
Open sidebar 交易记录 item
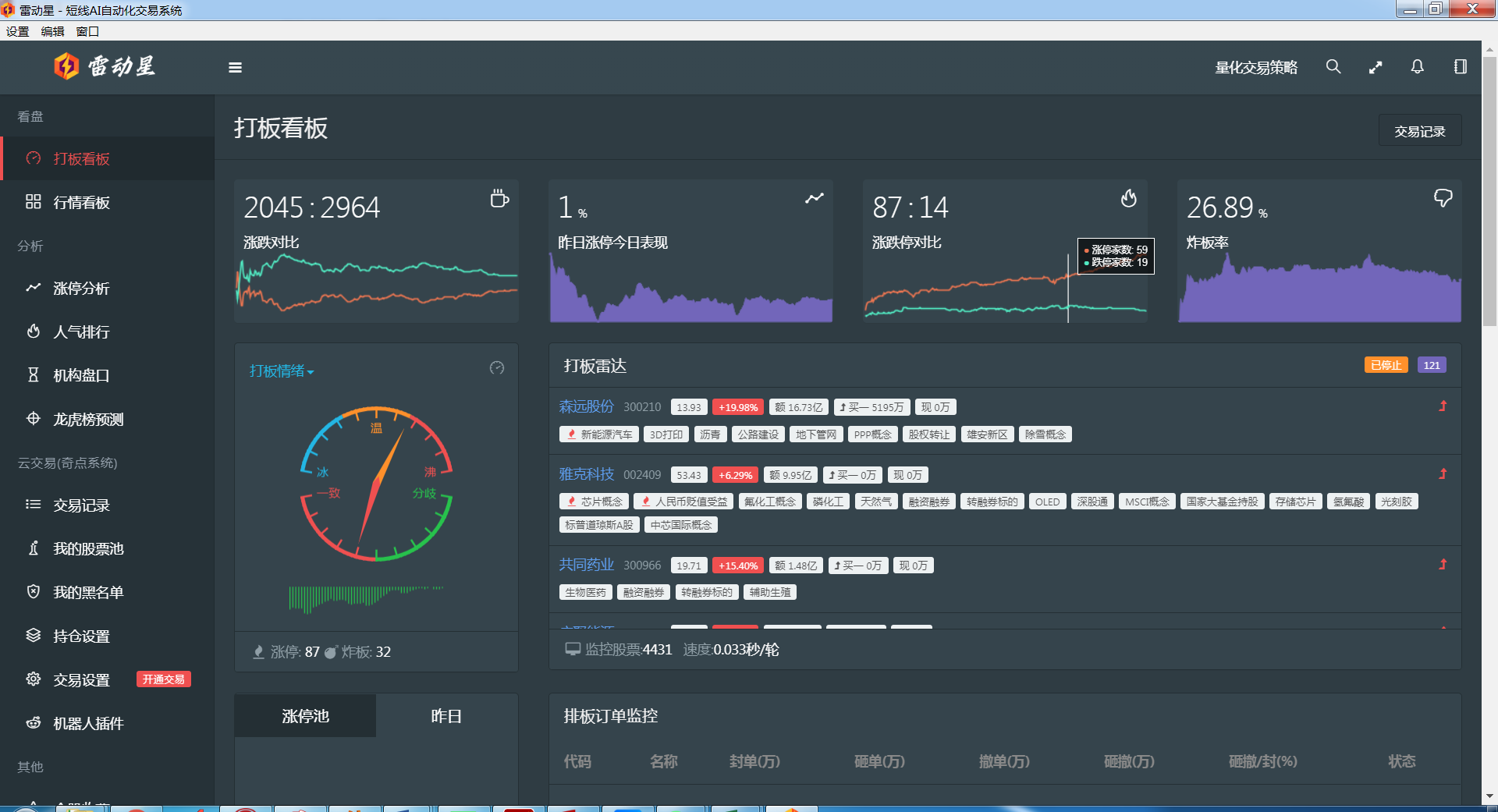(x=107, y=505)
